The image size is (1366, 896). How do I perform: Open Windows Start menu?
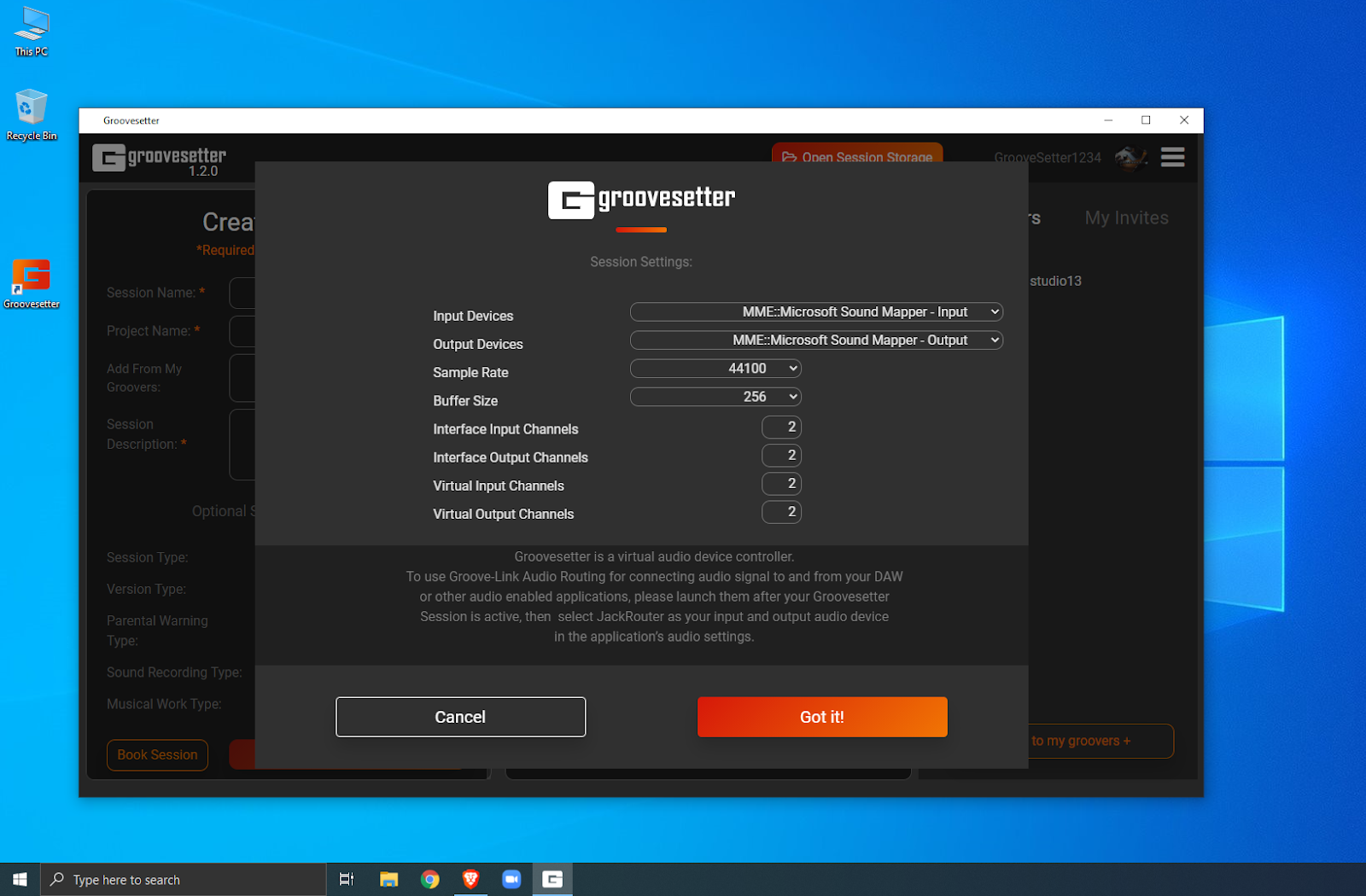pyautogui.click(x=20, y=879)
